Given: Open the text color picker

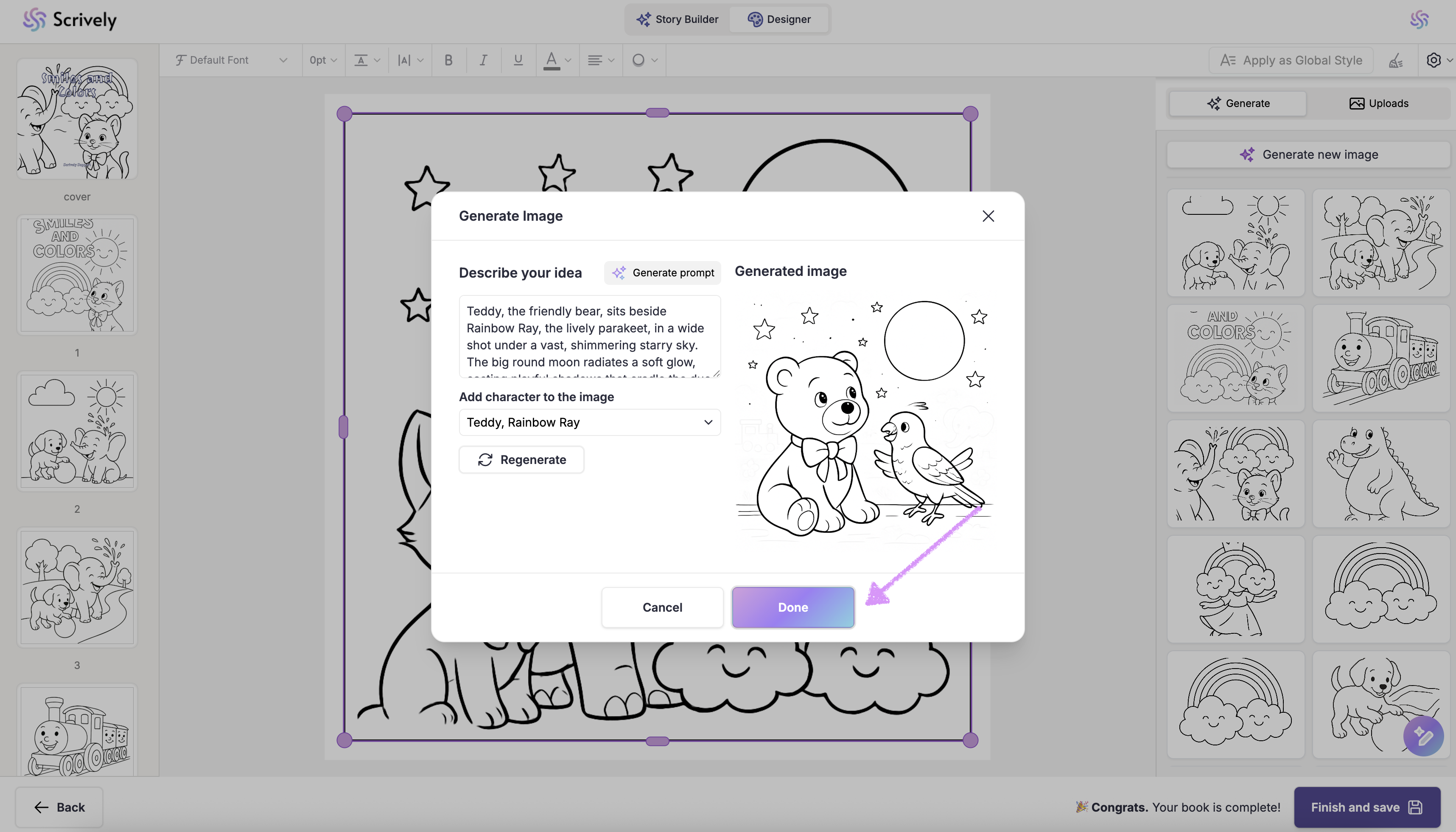Looking at the screenshot, I should click(x=557, y=60).
